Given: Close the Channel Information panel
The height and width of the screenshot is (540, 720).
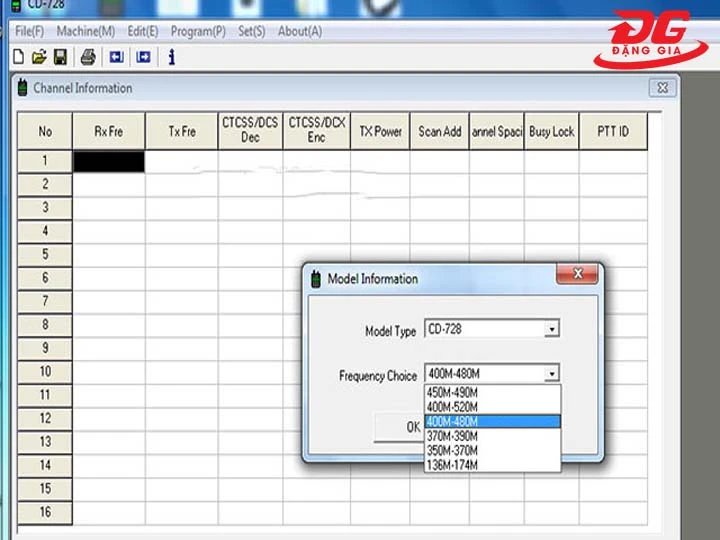Looking at the screenshot, I should coord(659,88).
